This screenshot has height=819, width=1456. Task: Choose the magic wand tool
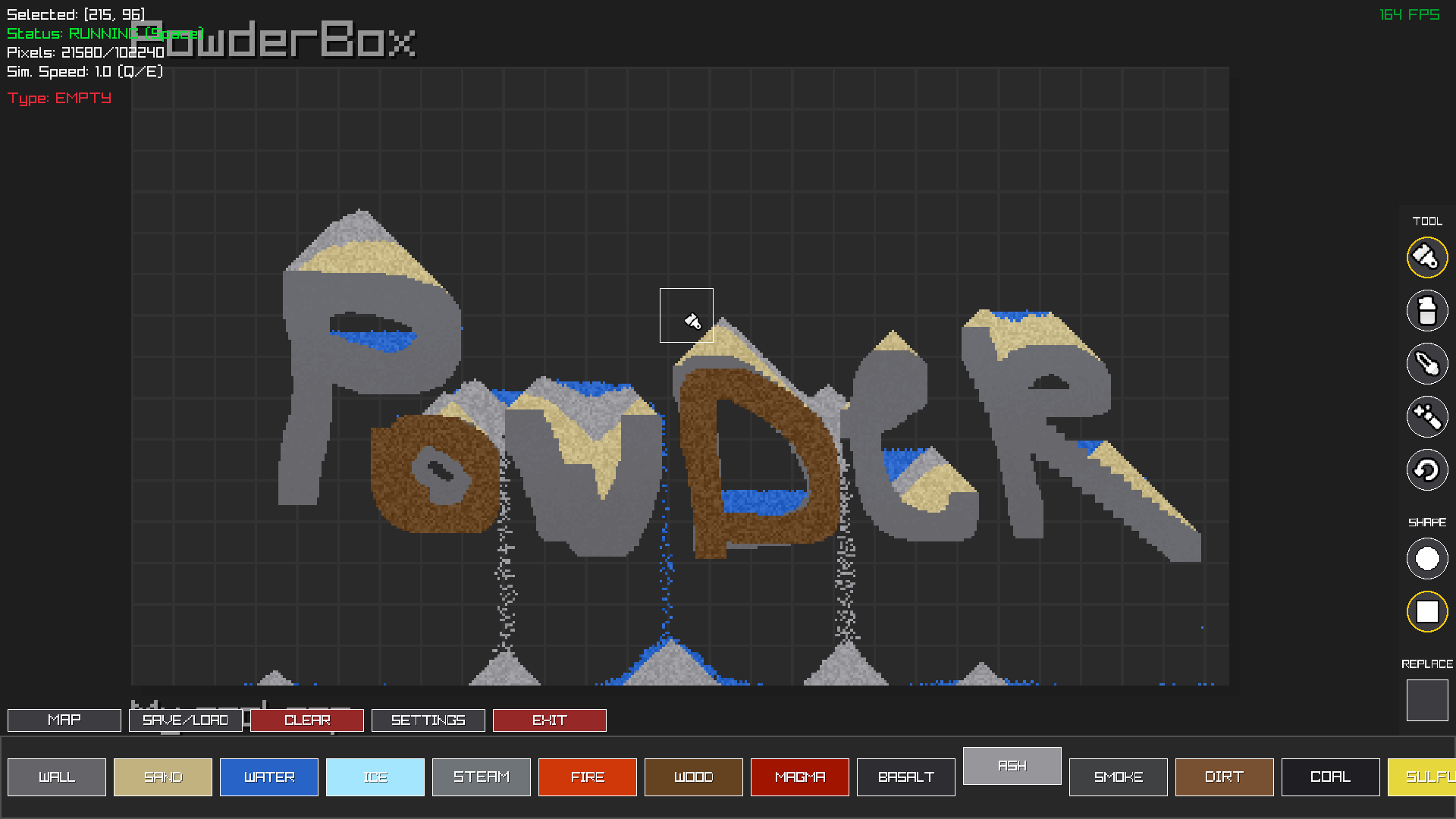click(1426, 416)
